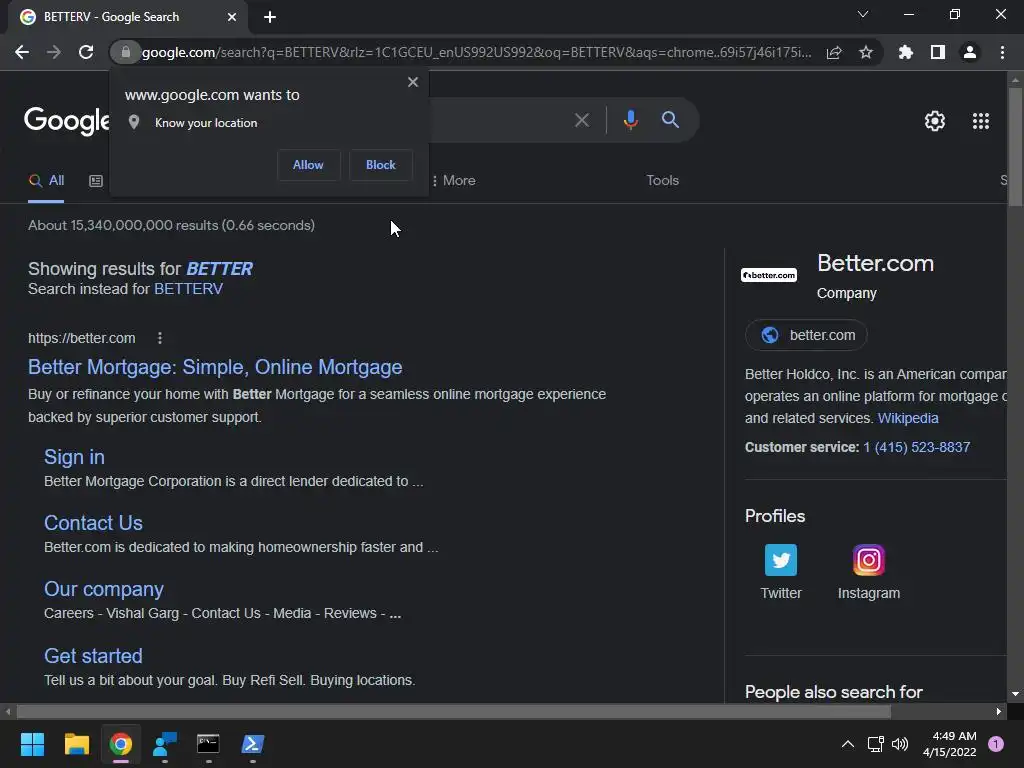1024x768 pixels.
Task: Click the scroll-right arrow of horizontal scrollbar
Action: tap(999, 711)
